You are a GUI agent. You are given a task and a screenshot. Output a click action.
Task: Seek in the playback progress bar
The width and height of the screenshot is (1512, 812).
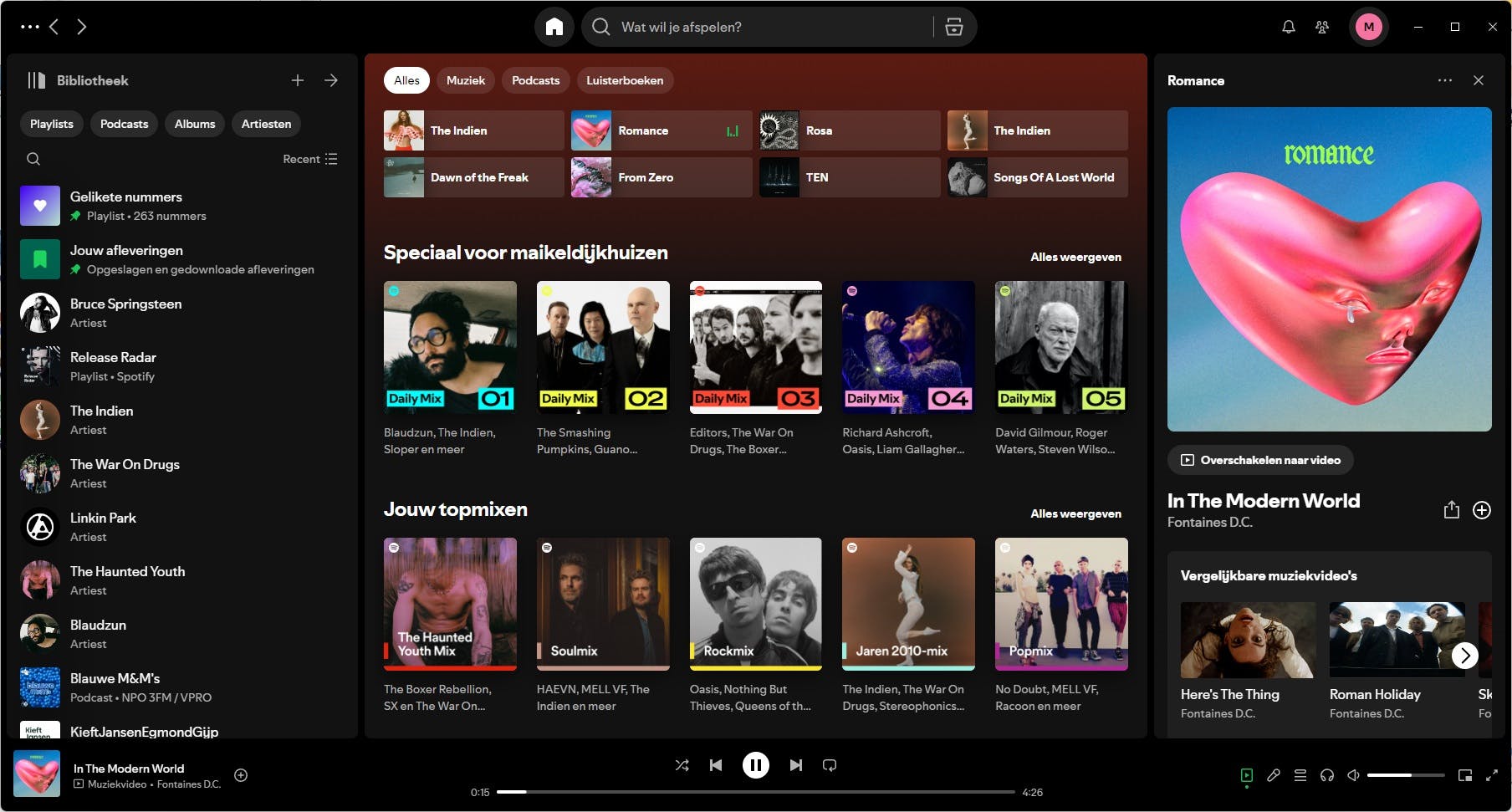tap(756, 792)
